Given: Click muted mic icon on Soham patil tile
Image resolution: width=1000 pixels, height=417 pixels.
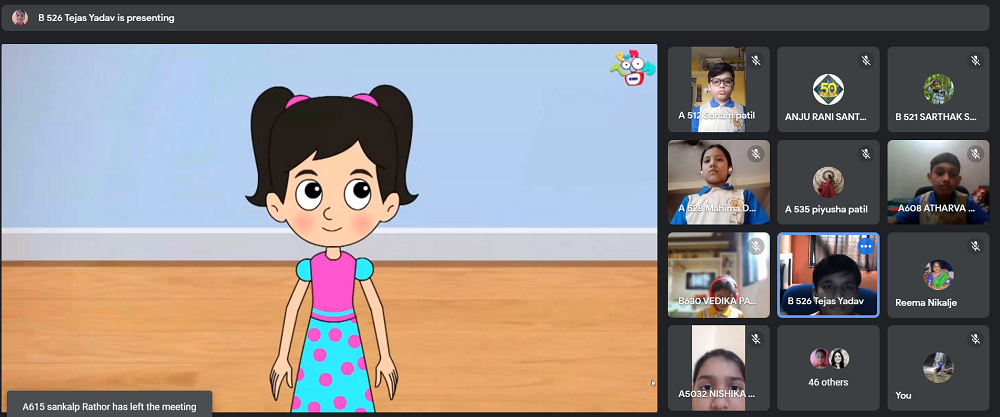Looking at the screenshot, I should tap(756, 61).
